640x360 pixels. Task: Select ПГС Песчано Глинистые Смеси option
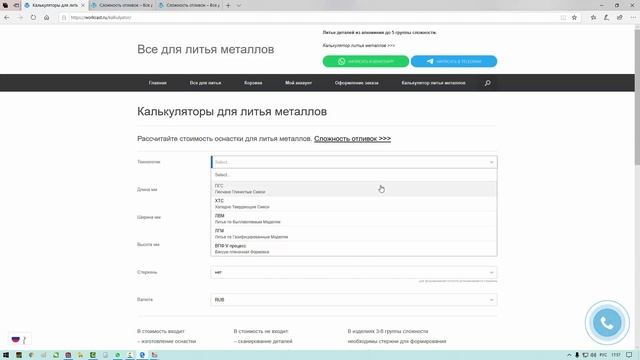tap(354, 189)
